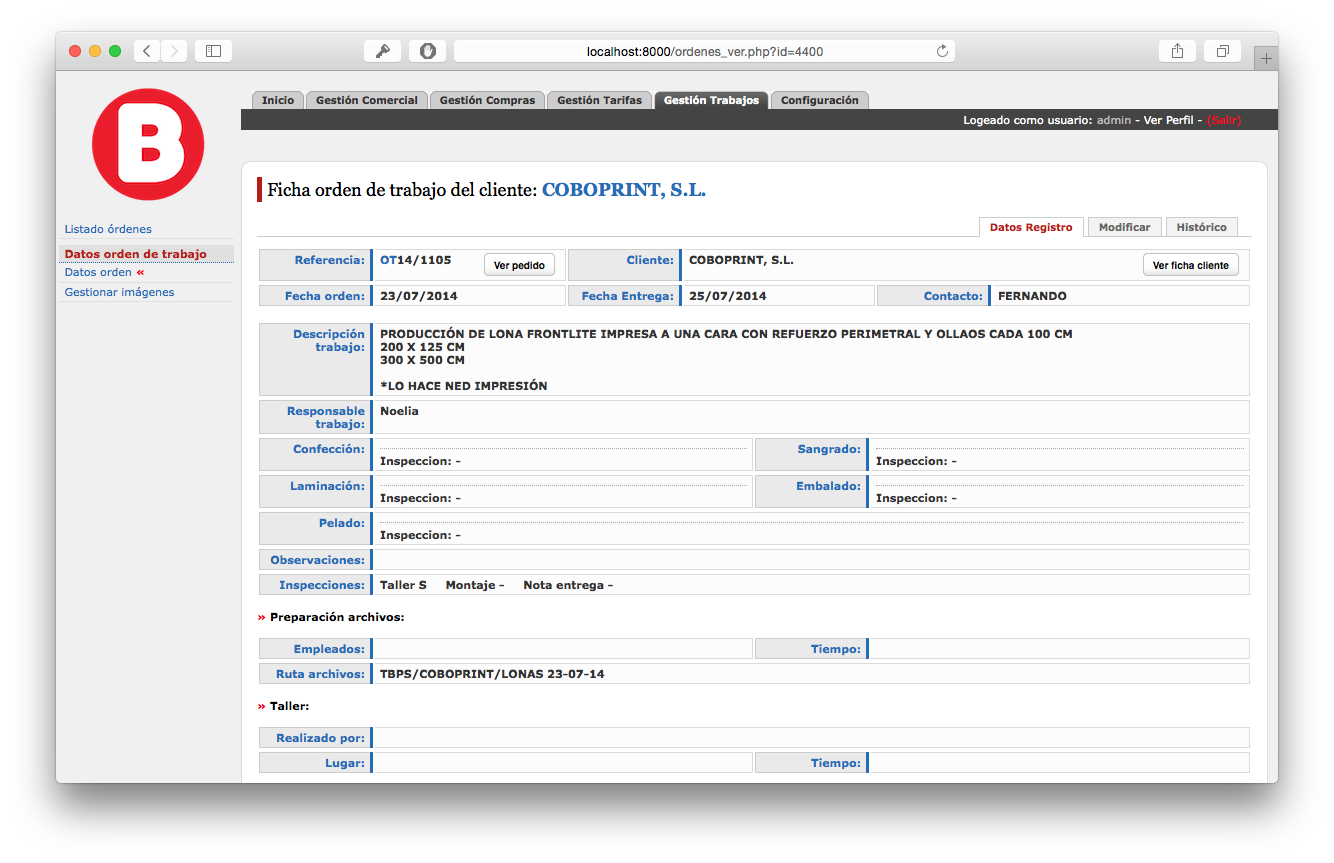Screen dimensions: 1334x863
Task: Click the COBOPRINT, S.L. title heading link
Action: tap(624, 190)
